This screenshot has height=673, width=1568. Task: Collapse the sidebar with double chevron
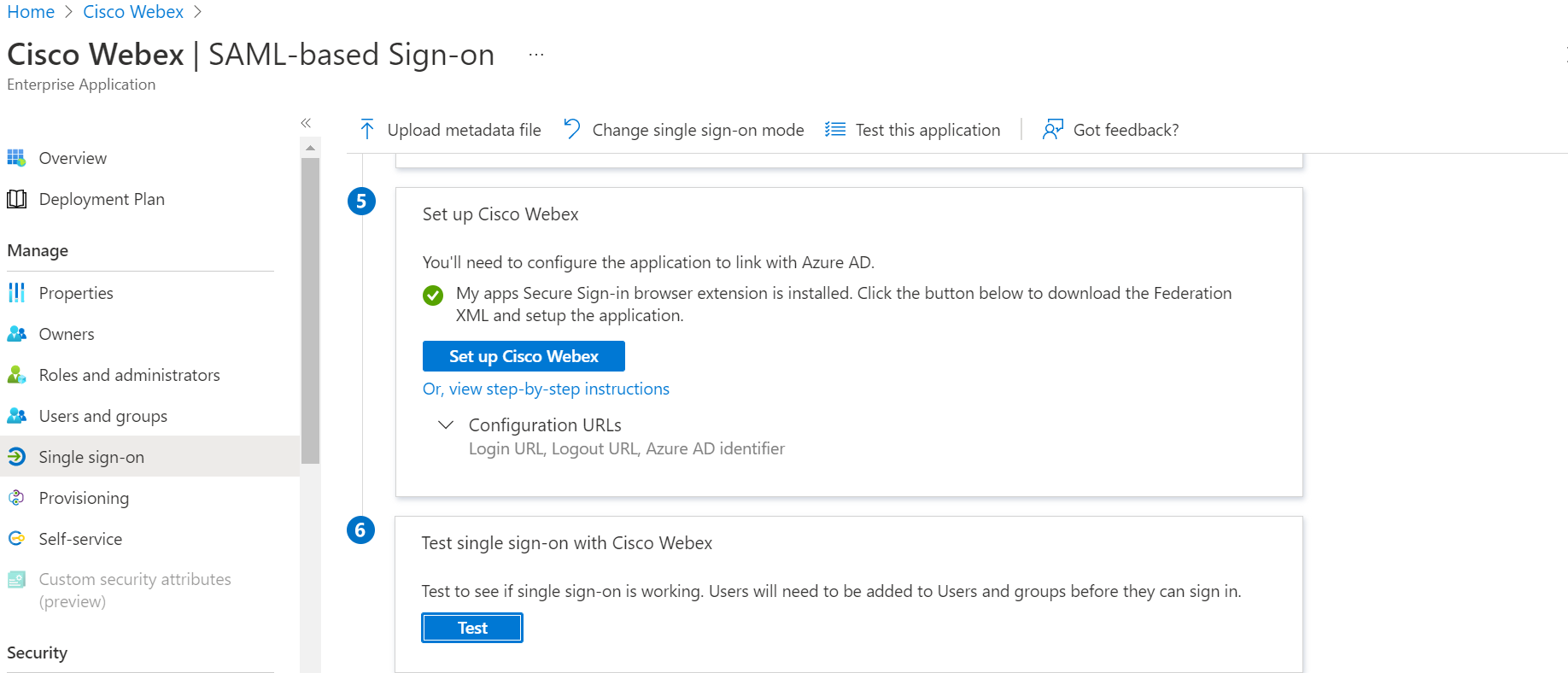pos(306,123)
